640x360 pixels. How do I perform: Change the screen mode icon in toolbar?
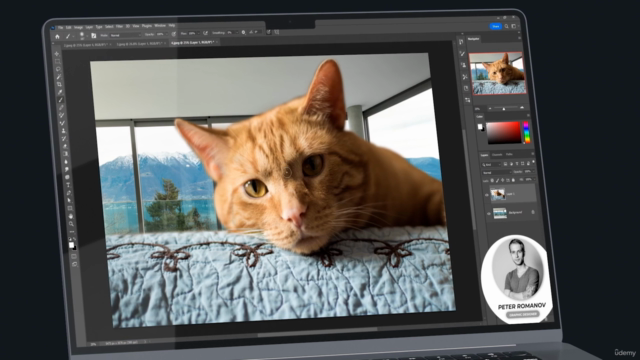pyautogui.click(x=74, y=264)
